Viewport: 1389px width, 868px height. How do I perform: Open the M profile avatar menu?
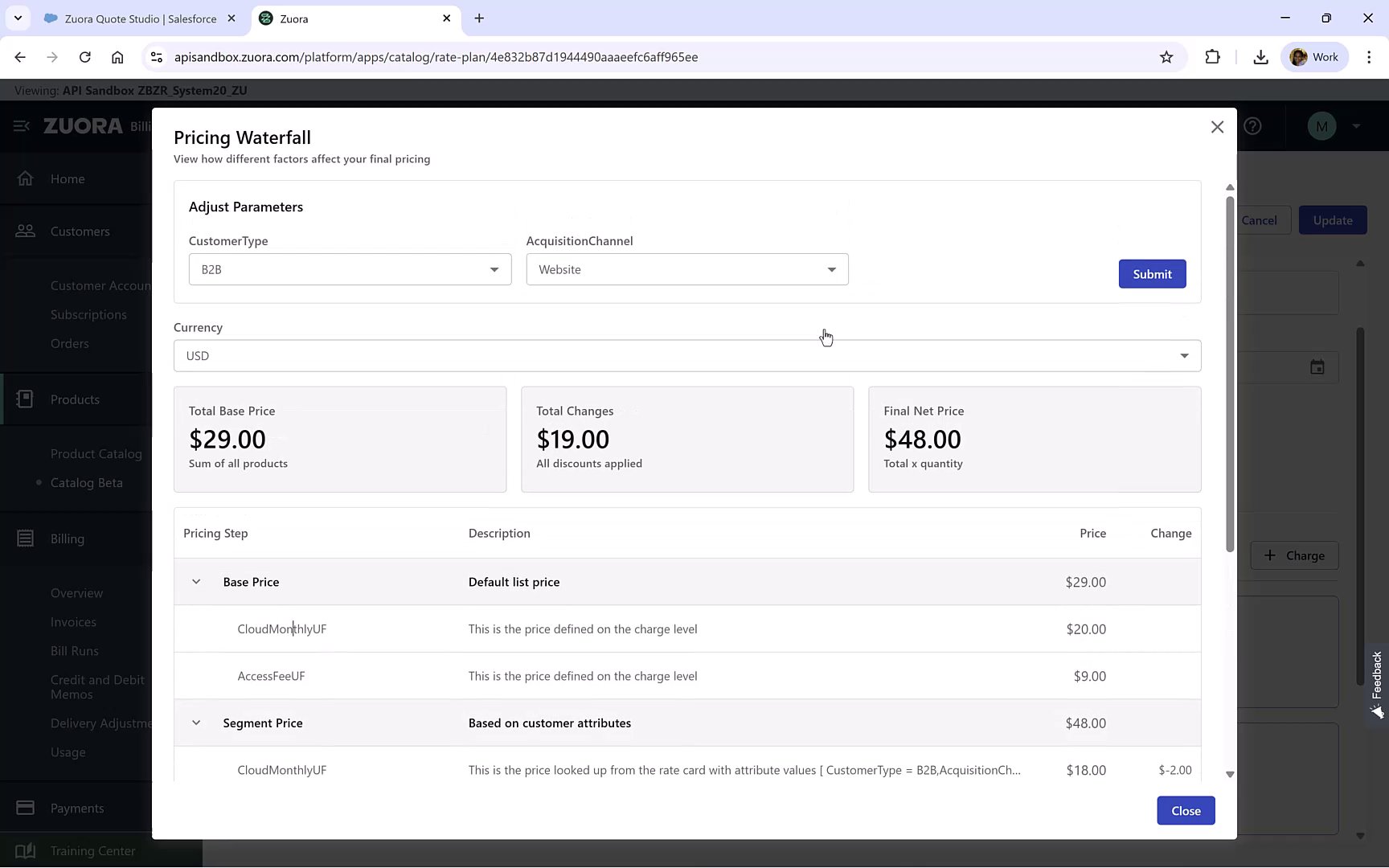(1322, 126)
